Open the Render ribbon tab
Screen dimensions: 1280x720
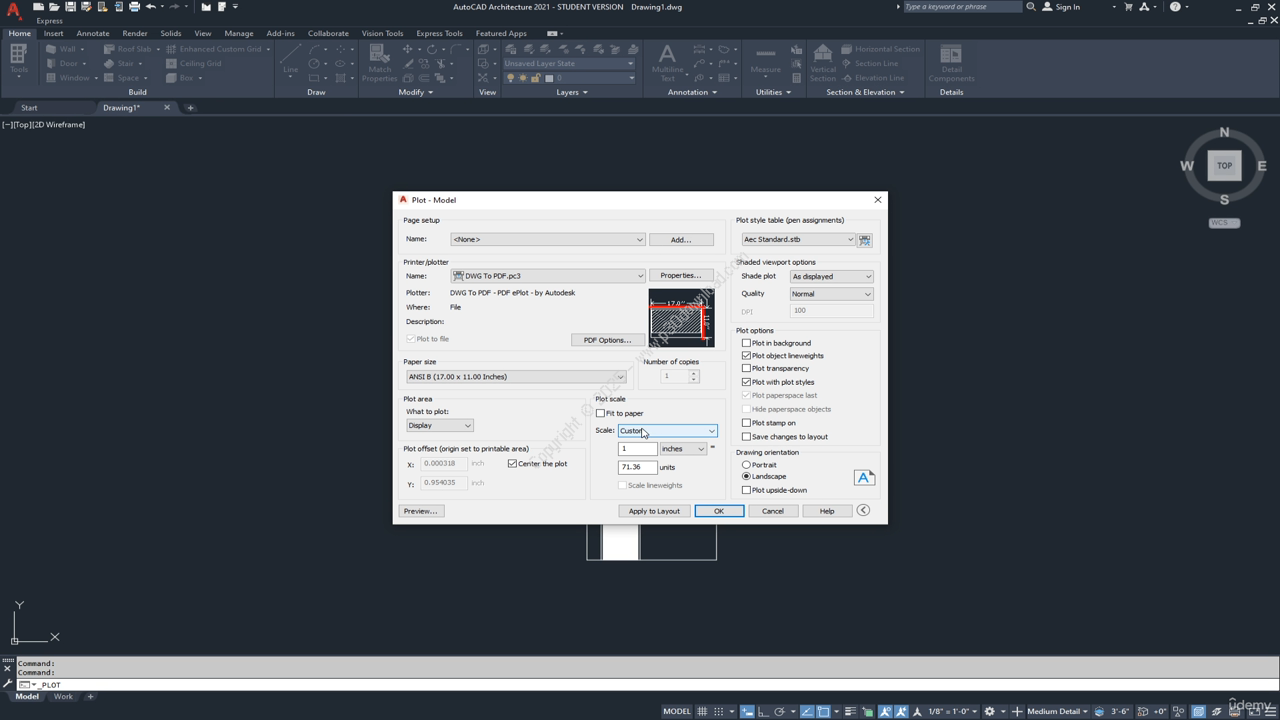tap(135, 33)
